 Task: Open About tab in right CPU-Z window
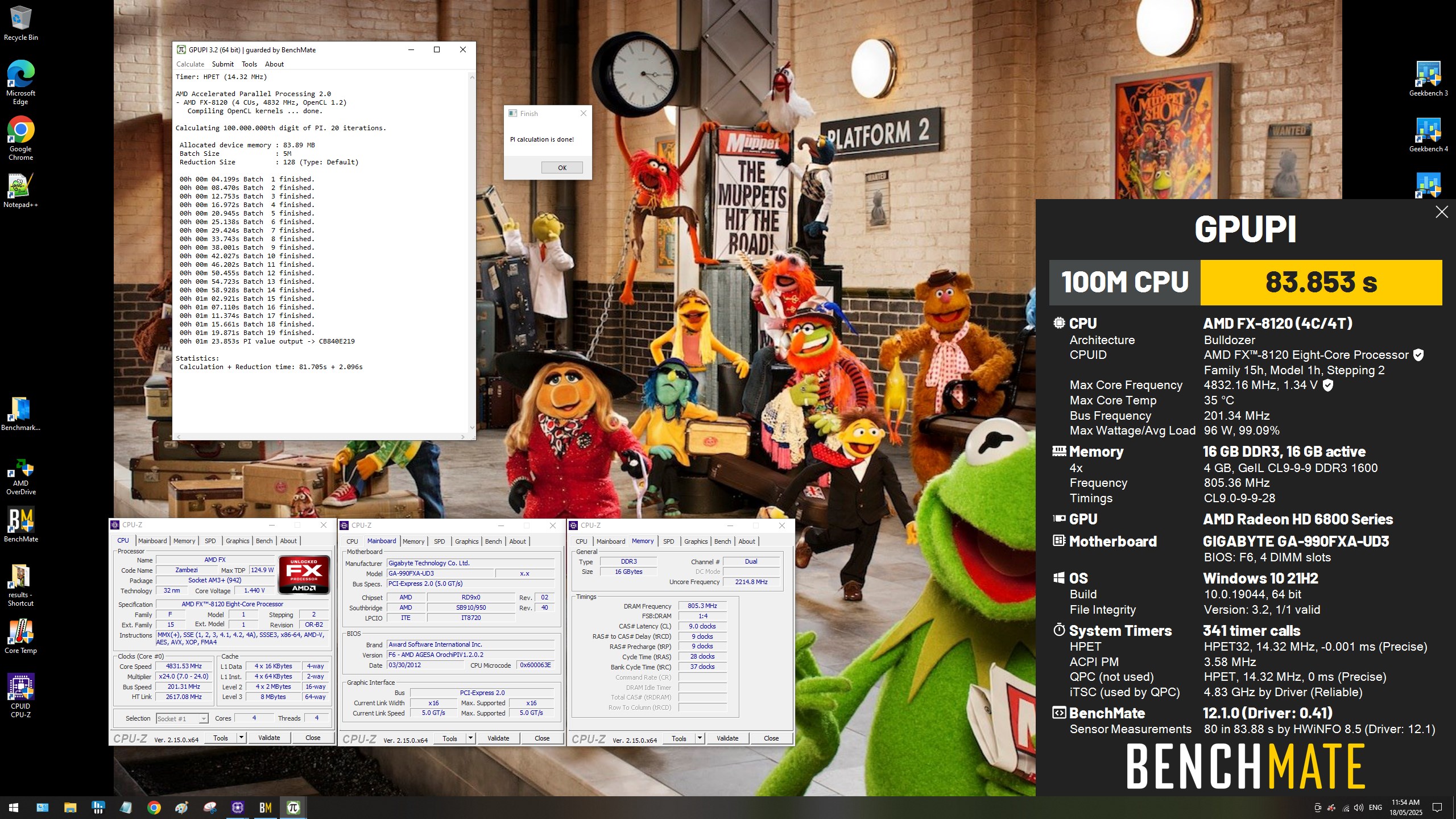point(747,541)
